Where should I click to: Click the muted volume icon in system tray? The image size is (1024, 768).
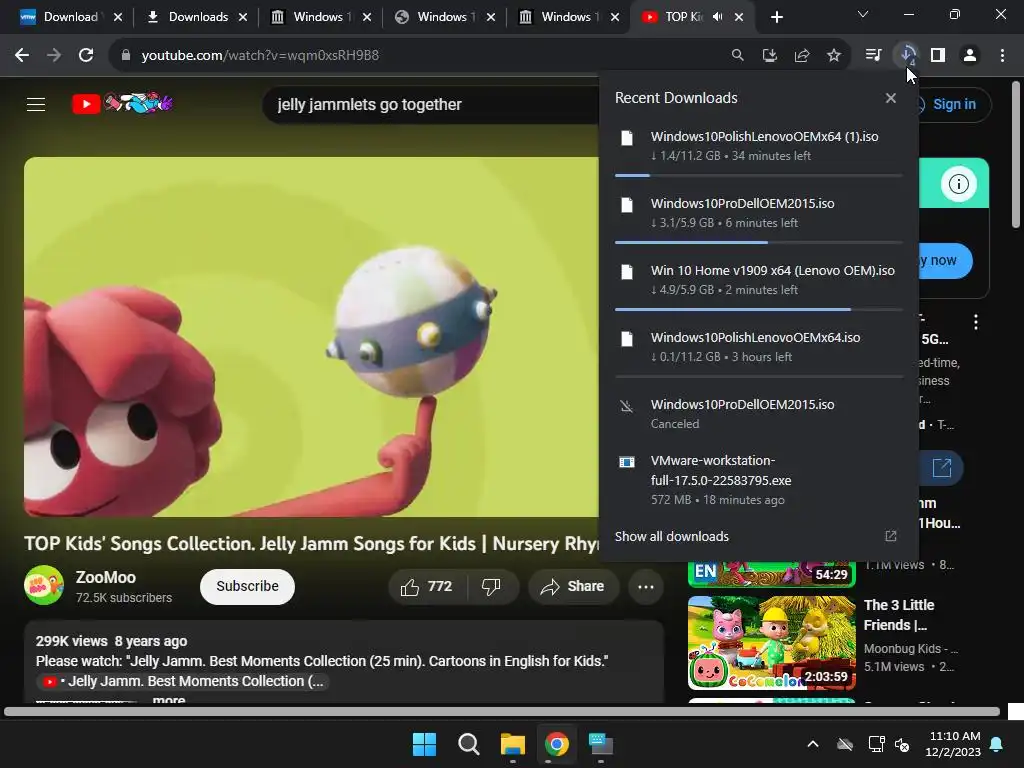(903, 744)
